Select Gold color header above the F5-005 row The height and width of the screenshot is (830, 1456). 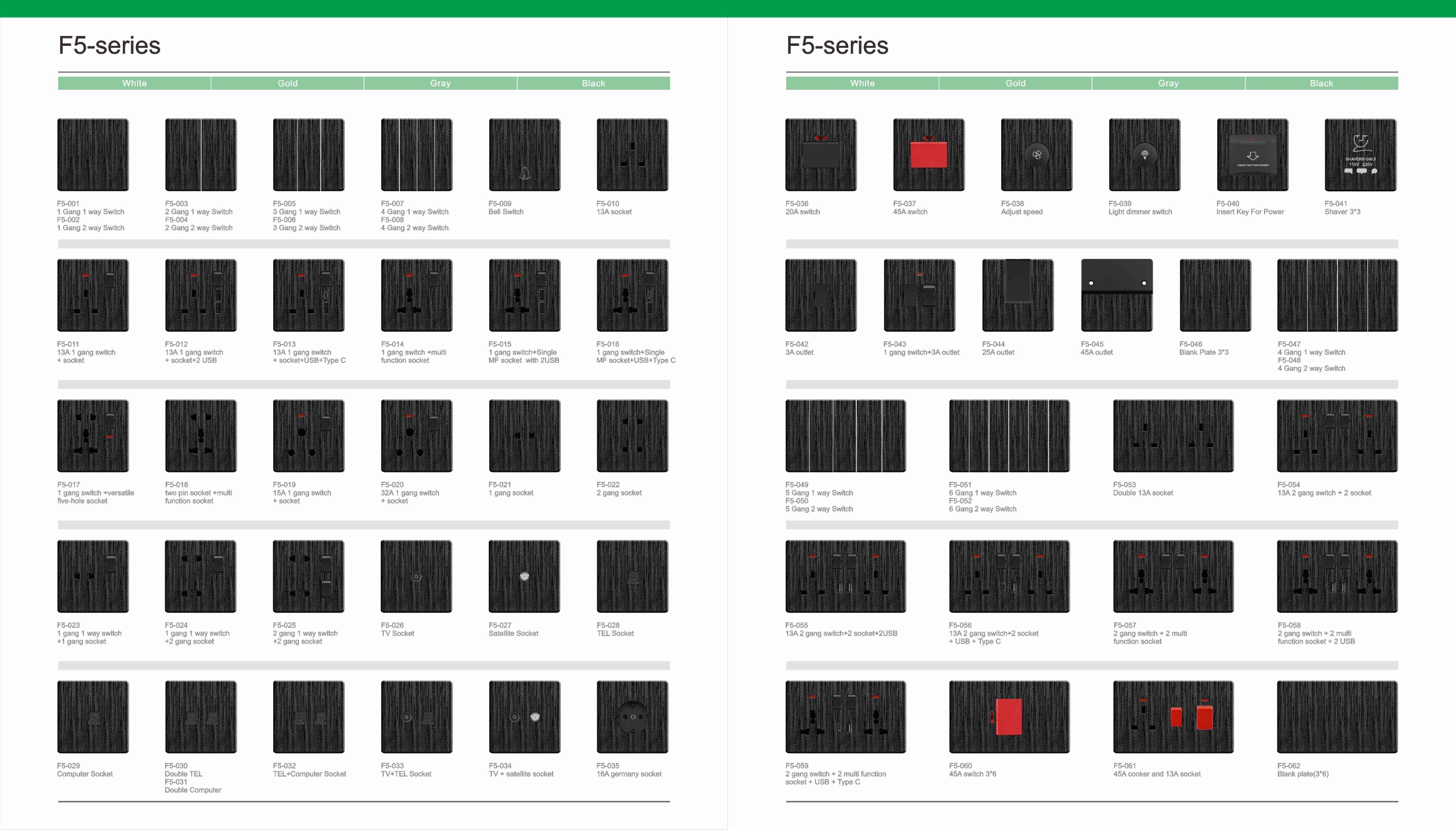(x=287, y=83)
